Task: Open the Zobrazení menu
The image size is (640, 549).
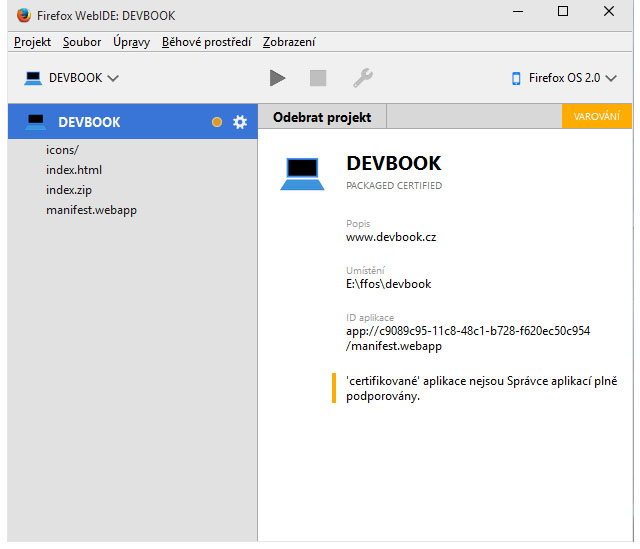Action: pyautogui.click(x=289, y=42)
